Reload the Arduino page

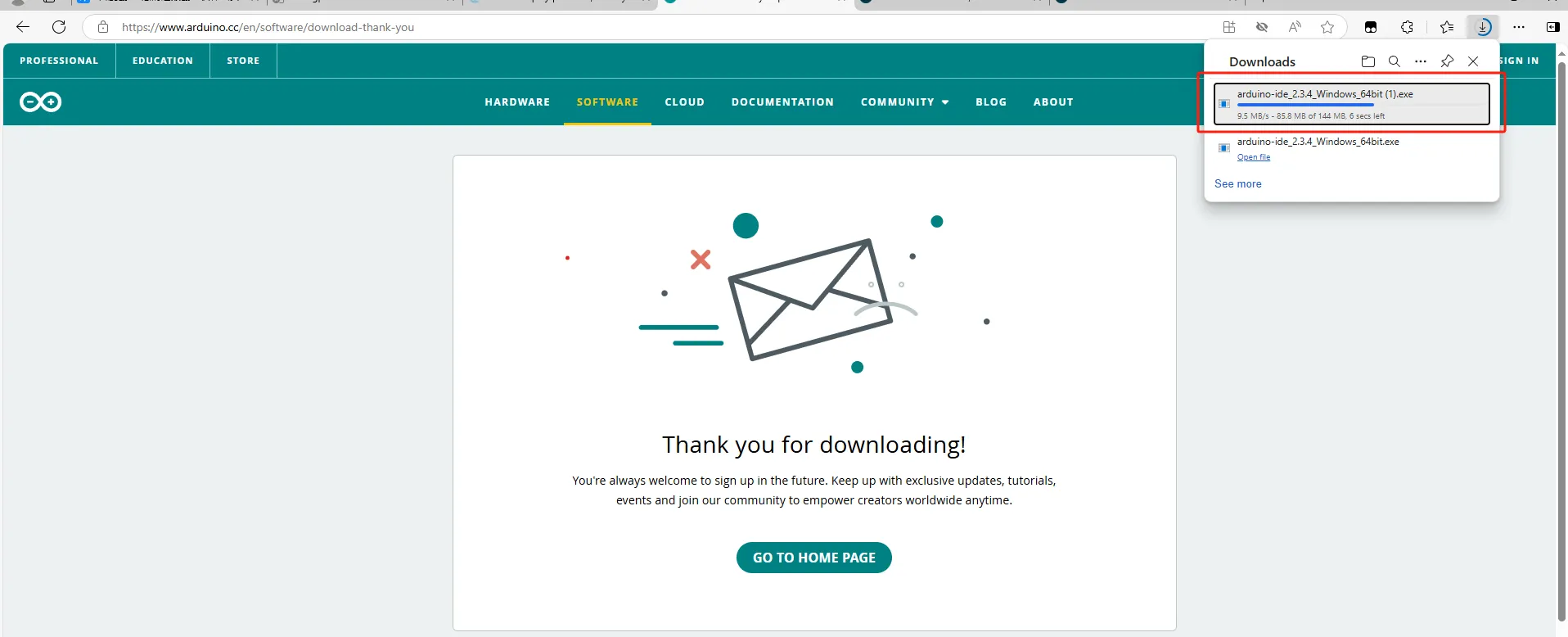59,27
